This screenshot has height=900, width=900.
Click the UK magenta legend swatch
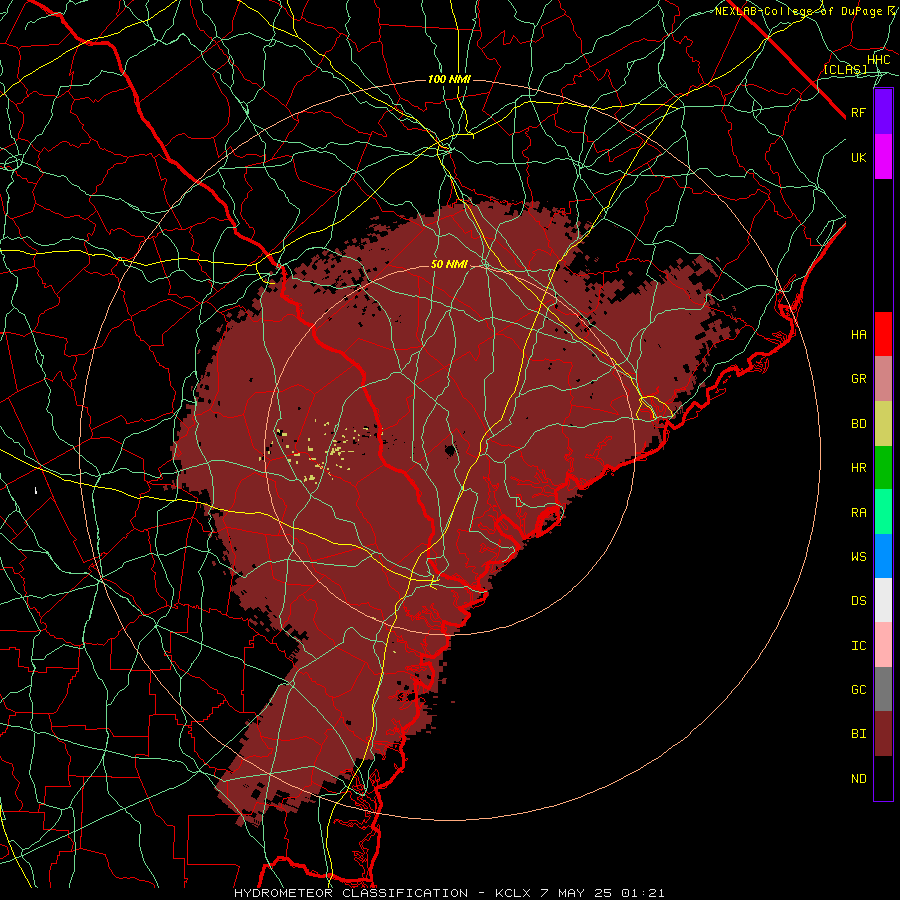[x=883, y=157]
